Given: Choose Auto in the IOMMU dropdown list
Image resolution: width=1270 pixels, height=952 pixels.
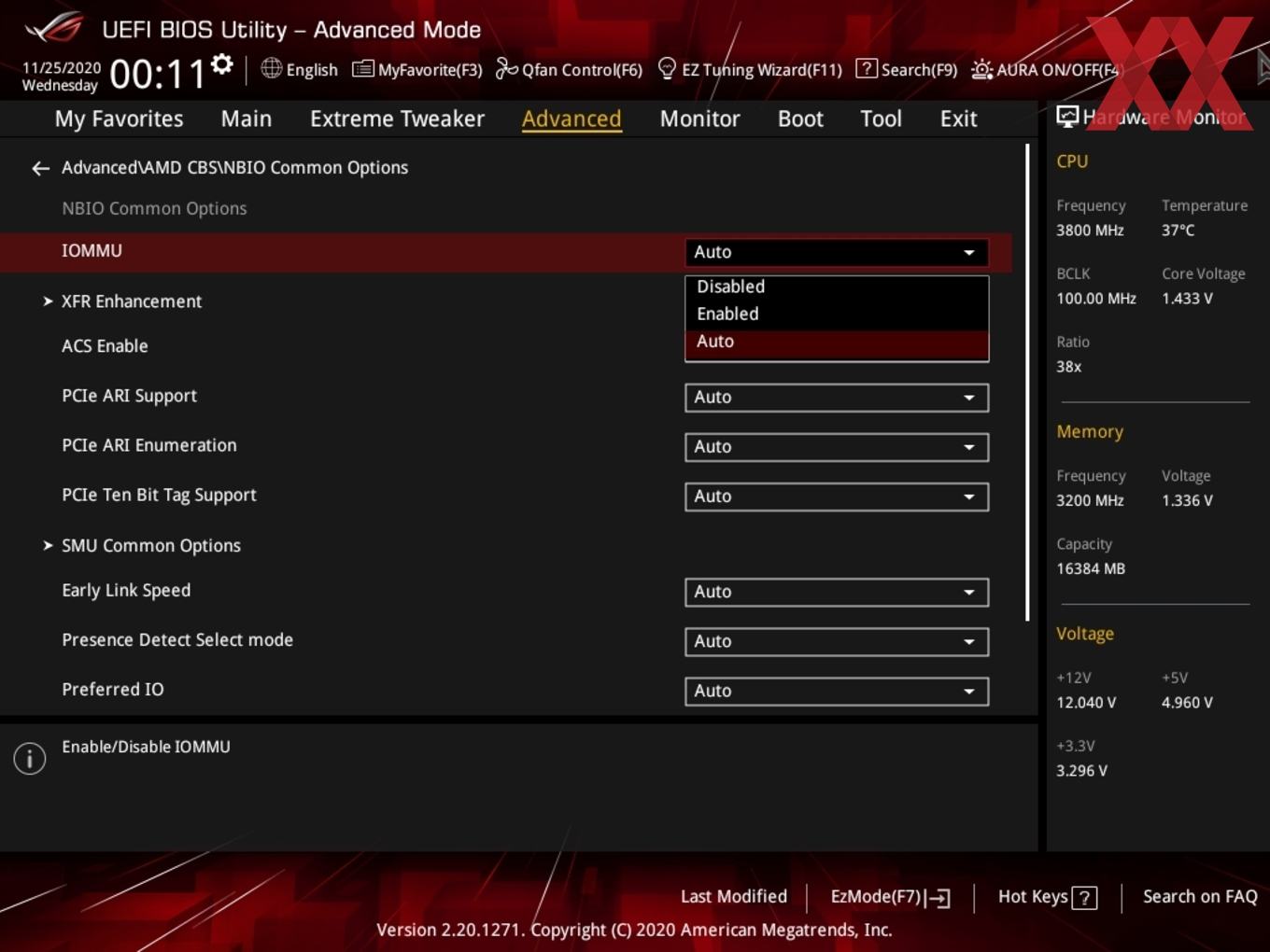Looking at the screenshot, I should pyautogui.click(x=837, y=343).
